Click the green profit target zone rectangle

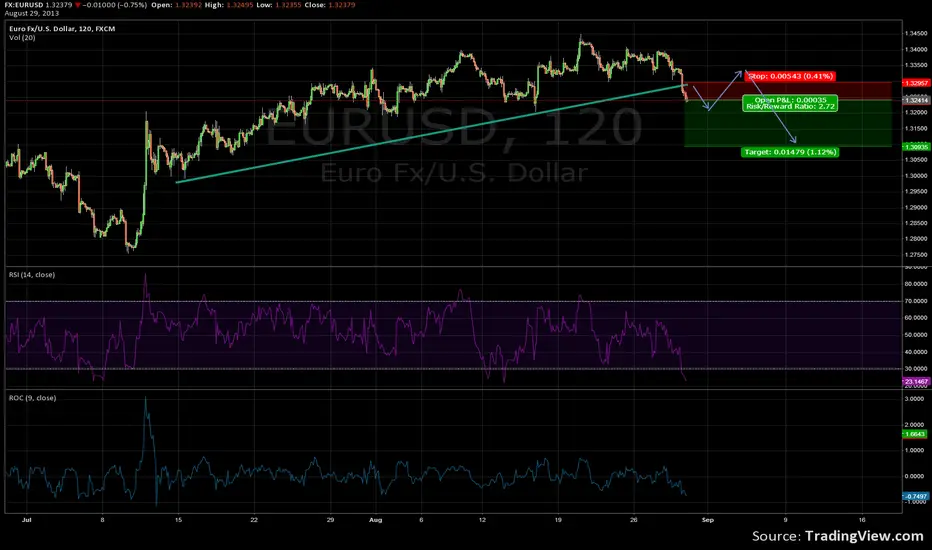788,123
